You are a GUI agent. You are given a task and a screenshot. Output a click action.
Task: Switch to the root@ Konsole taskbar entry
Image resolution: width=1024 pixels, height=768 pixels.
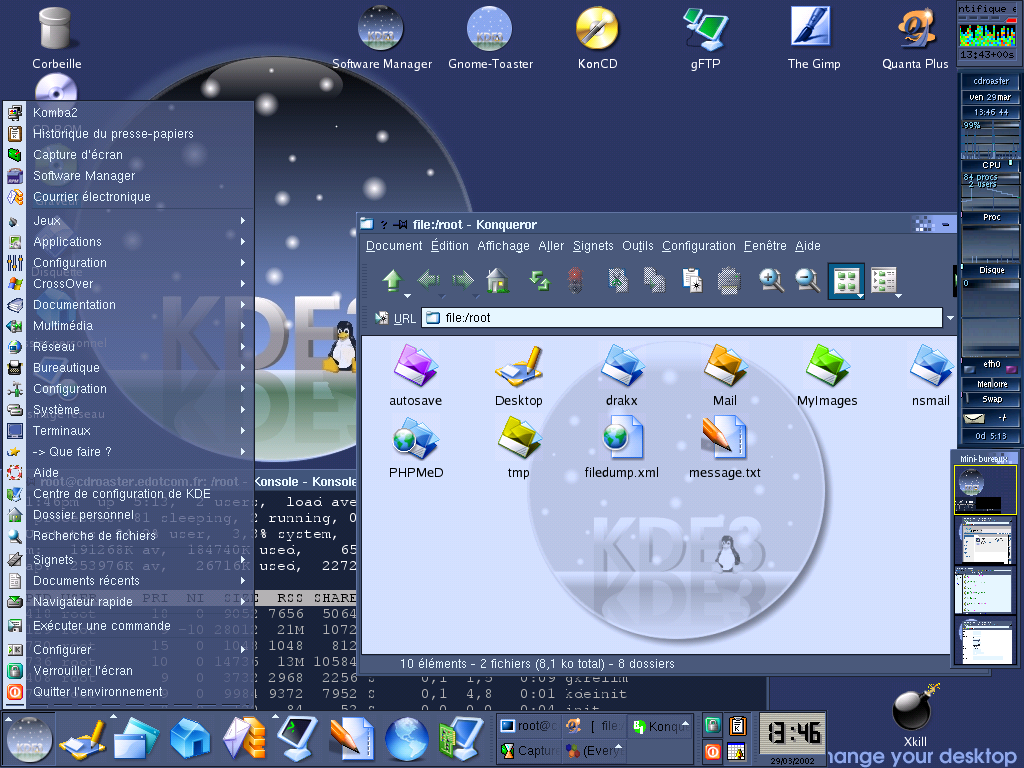(x=529, y=726)
